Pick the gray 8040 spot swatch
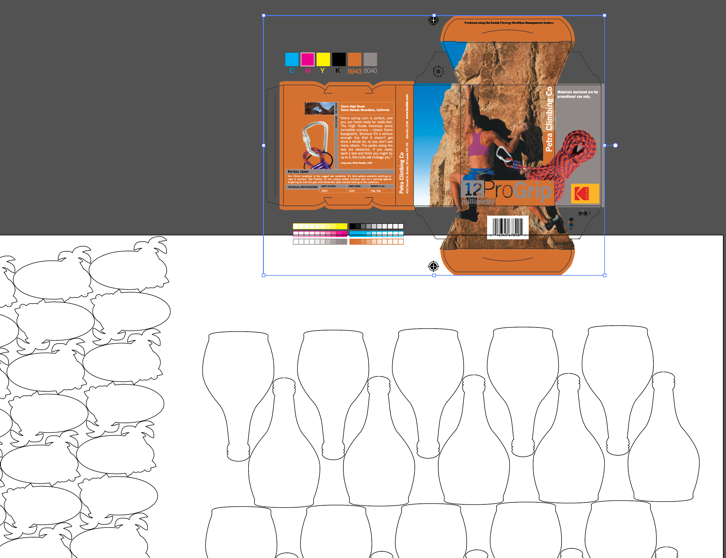The height and width of the screenshot is (558, 726). 371,60
